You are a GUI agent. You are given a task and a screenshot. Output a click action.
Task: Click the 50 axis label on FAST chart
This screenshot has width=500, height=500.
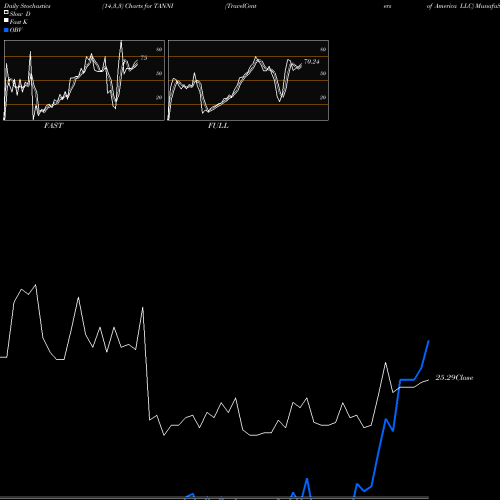point(159,73)
